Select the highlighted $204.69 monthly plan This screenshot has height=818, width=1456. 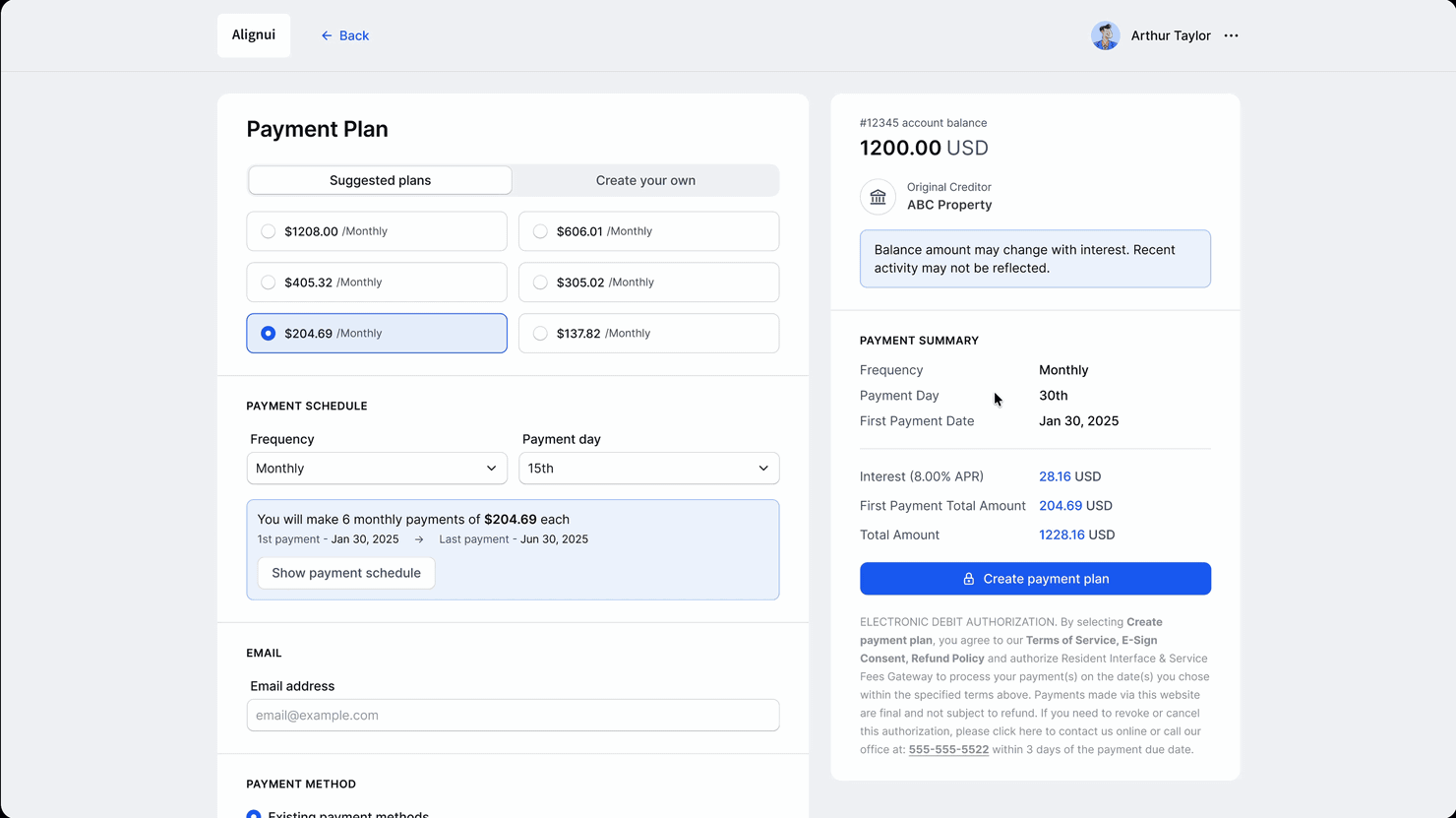coord(377,334)
